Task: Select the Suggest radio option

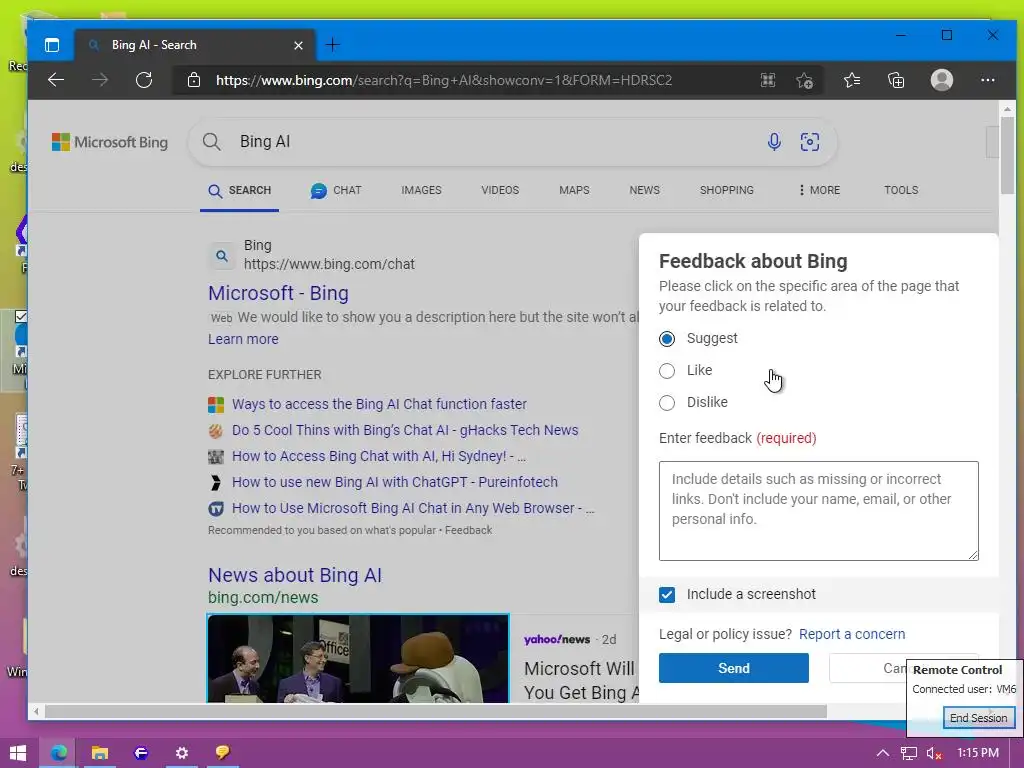Action: (667, 338)
